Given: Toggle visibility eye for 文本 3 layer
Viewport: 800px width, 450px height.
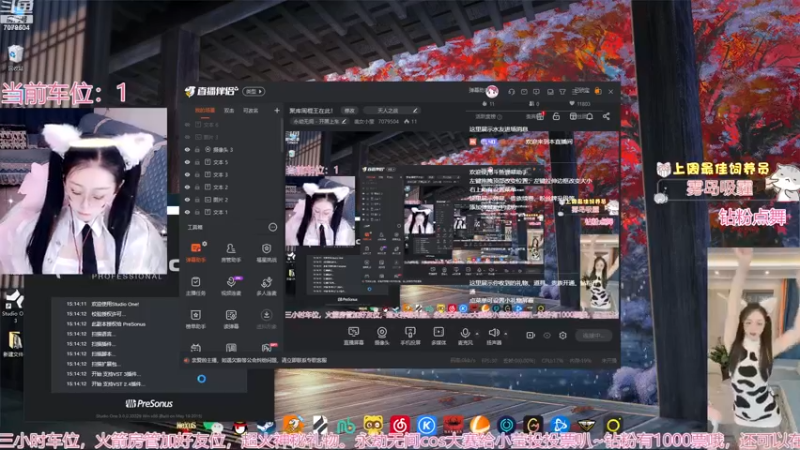Looking at the screenshot, I should (187, 174).
